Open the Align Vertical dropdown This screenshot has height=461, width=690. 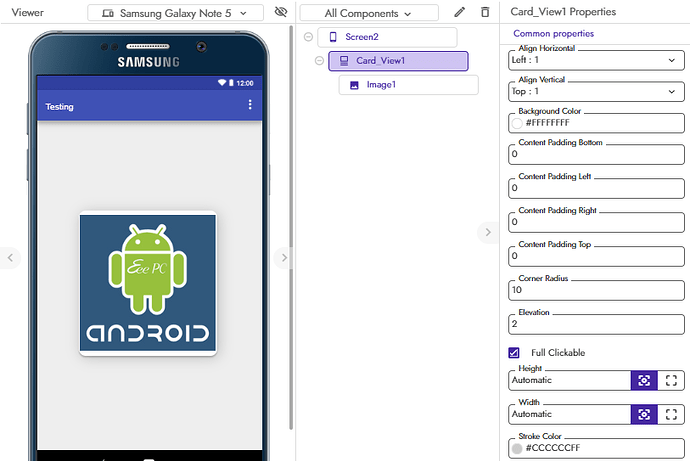(x=596, y=92)
